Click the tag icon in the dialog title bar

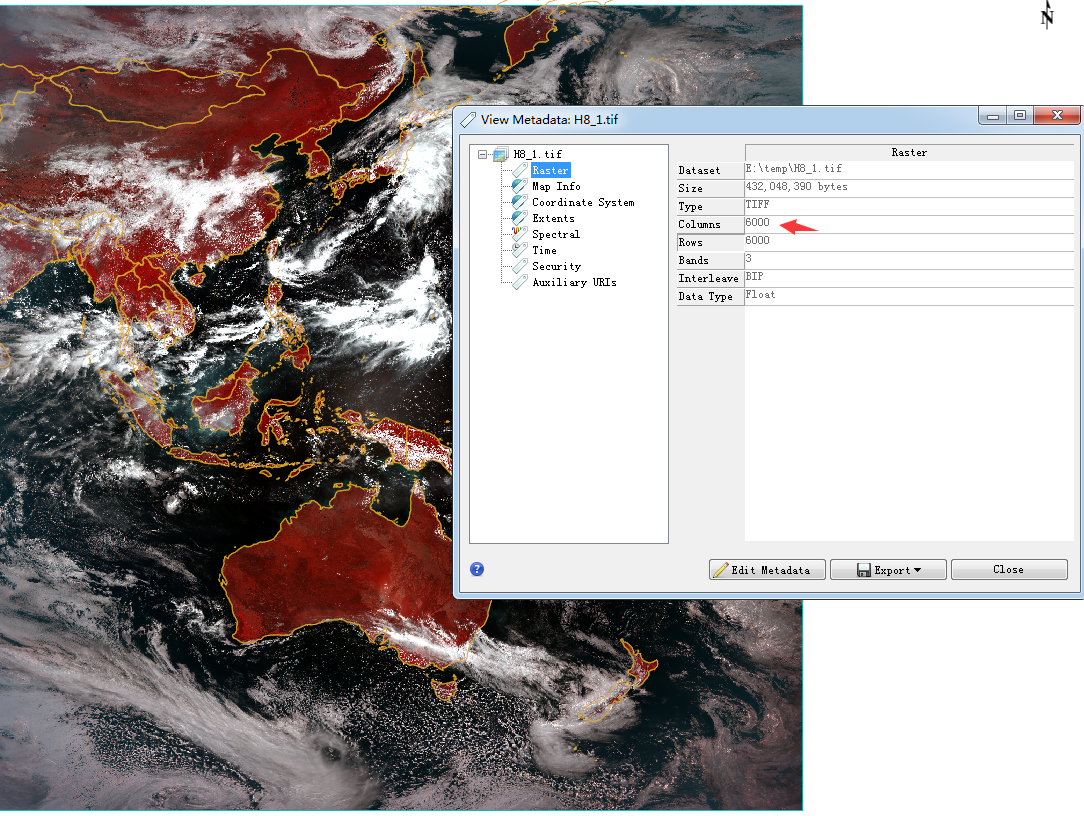pos(467,115)
